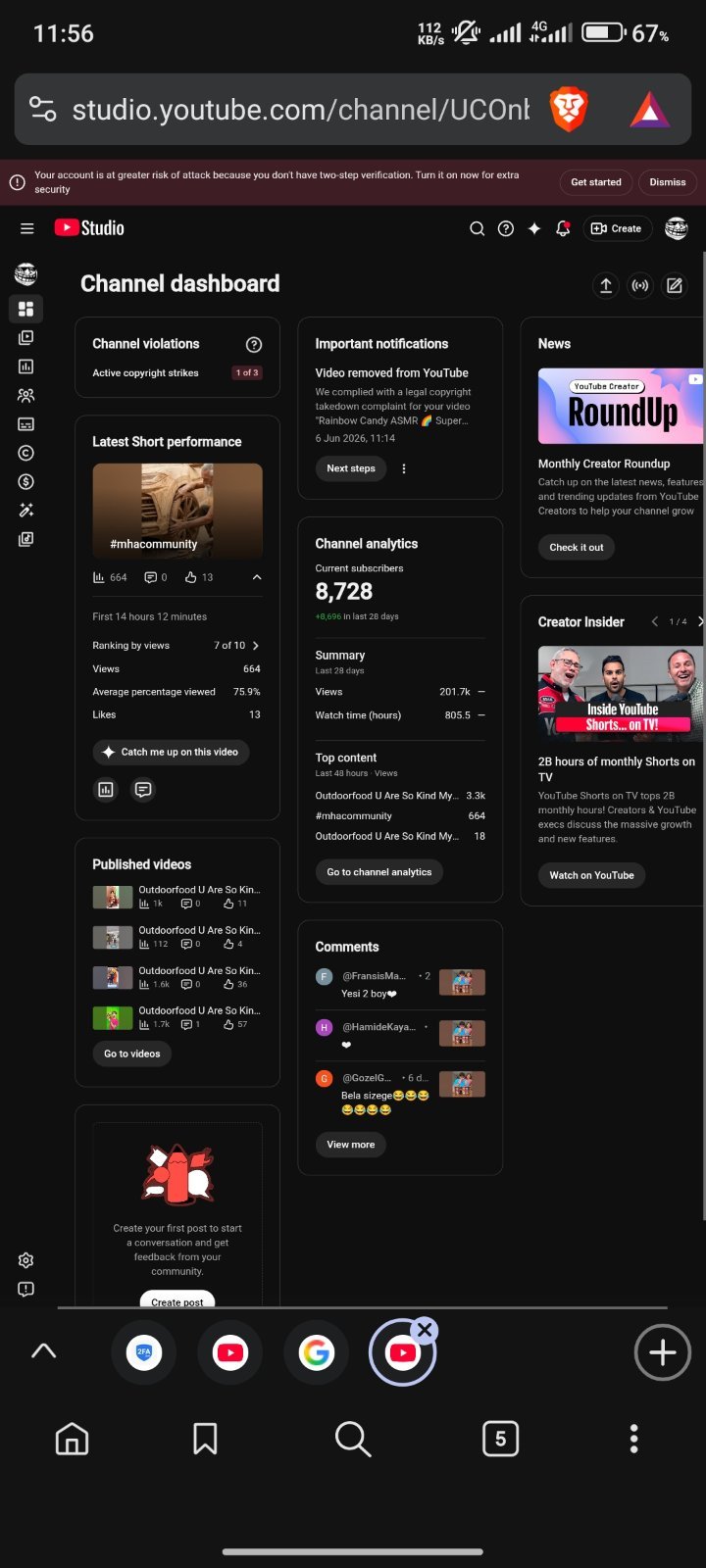Collapse the Latest Short performance stats chevron
The width and height of the screenshot is (706, 1568).
257,577
